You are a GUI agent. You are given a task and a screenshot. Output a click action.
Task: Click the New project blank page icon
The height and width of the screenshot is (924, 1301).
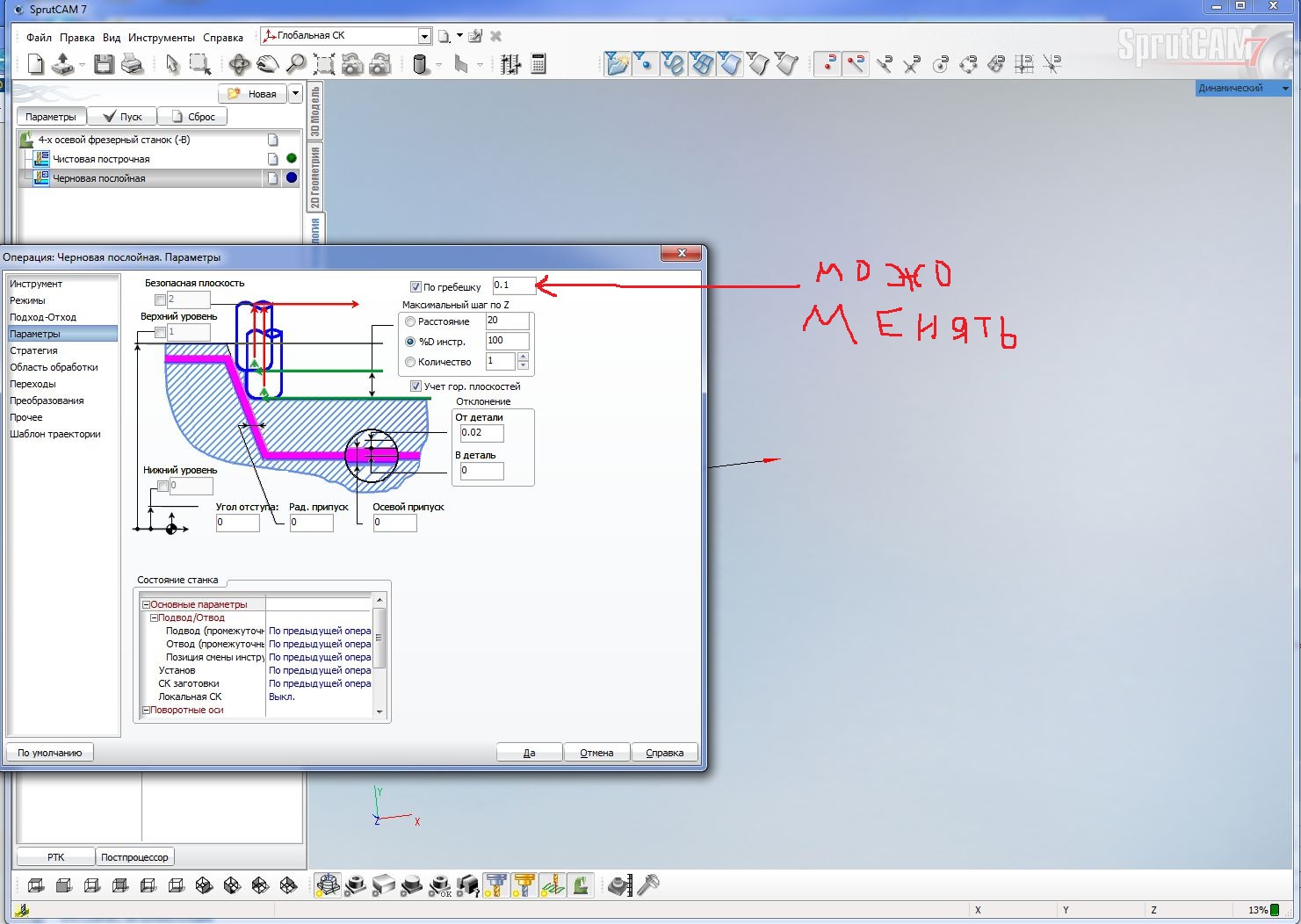point(36,64)
